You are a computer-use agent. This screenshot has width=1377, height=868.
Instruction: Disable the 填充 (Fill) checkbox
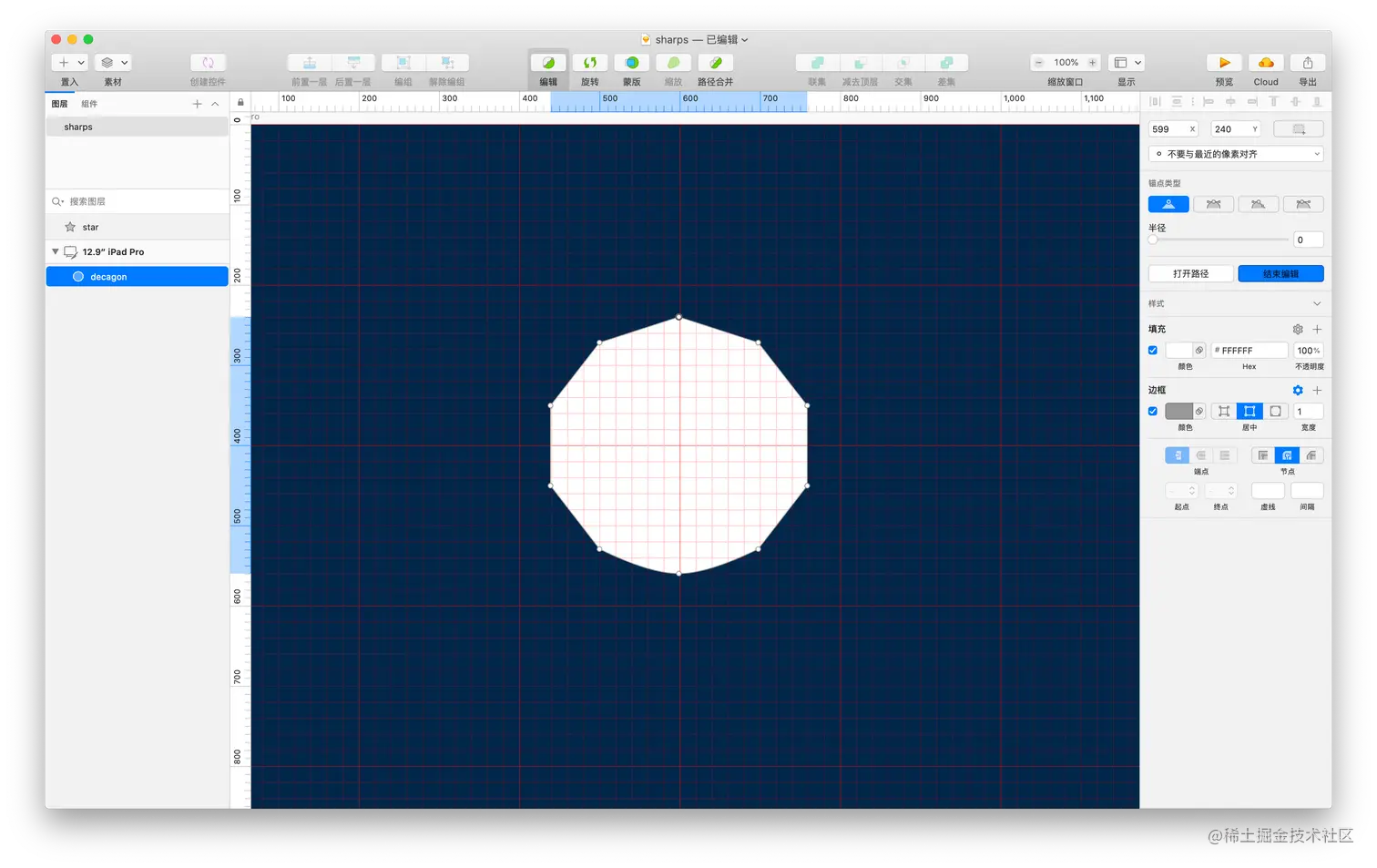tap(1153, 350)
